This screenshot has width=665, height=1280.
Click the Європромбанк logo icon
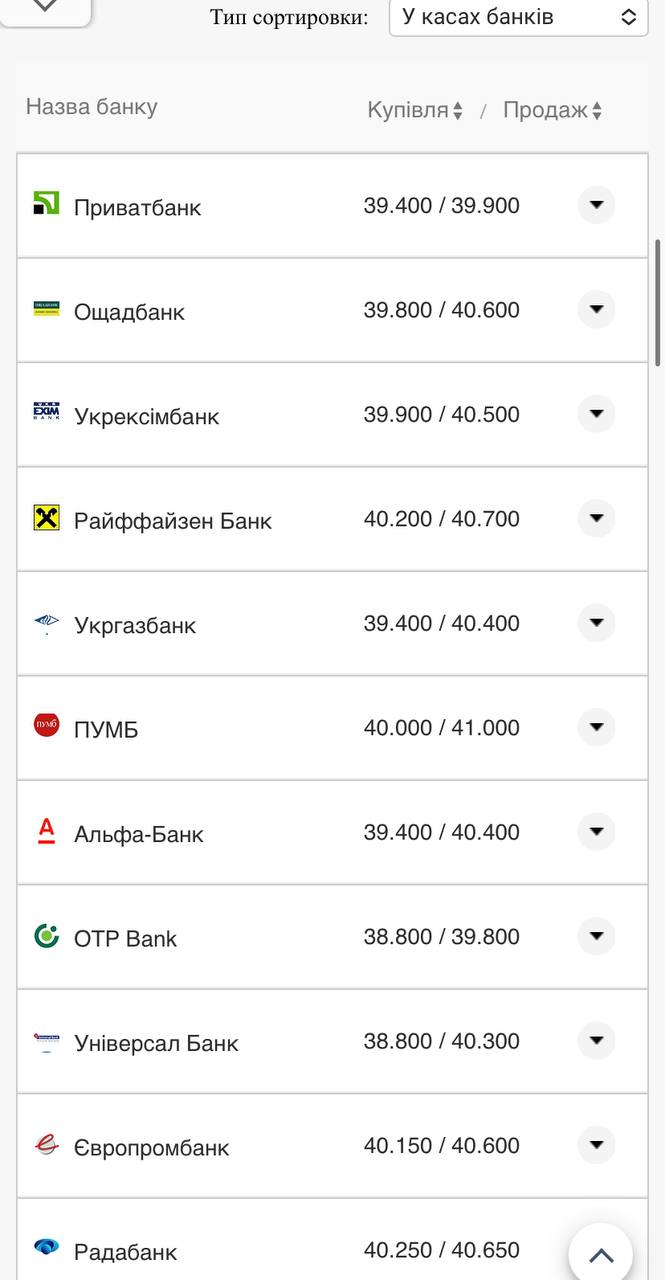coord(46,1145)
